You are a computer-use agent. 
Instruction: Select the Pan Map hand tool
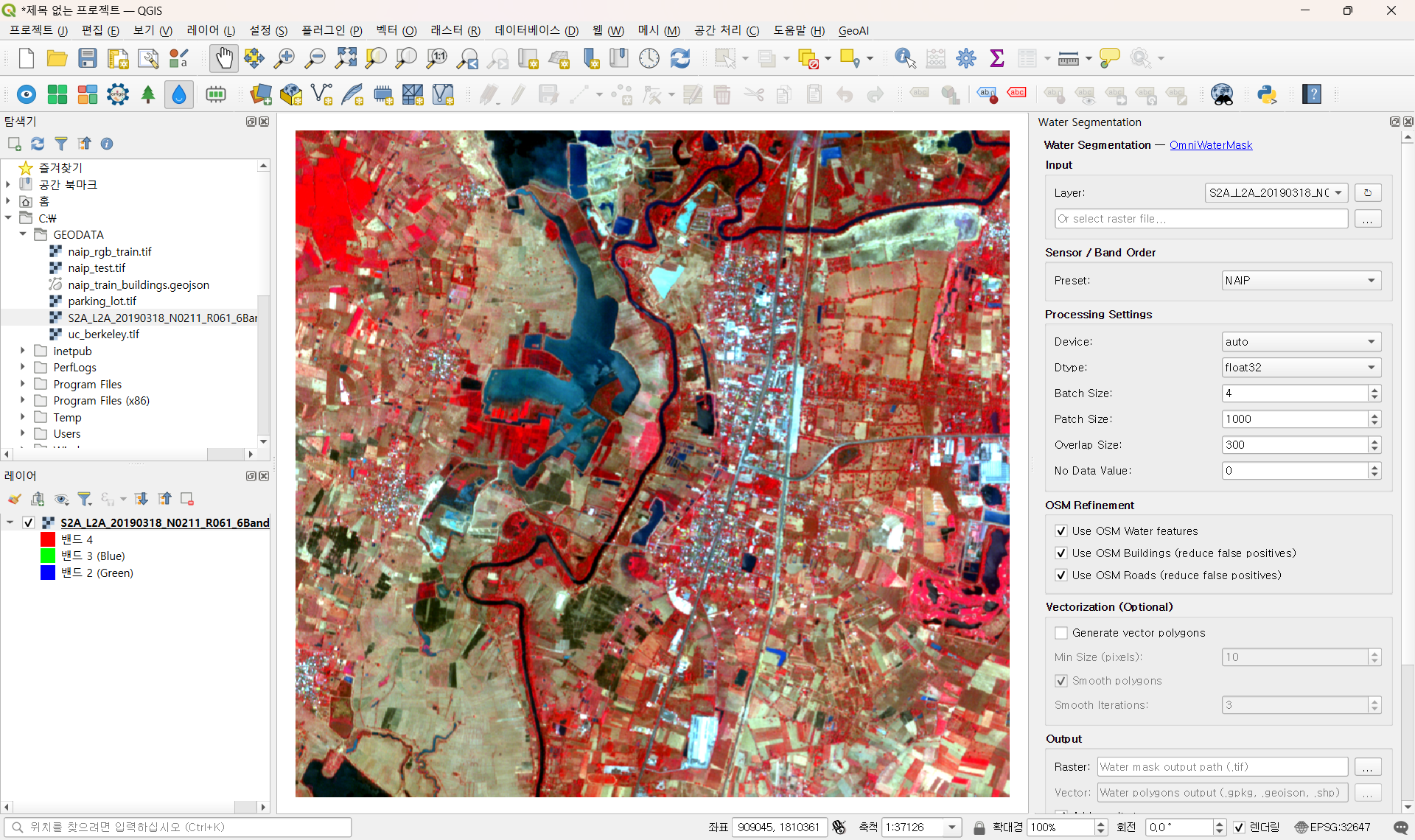223,58
